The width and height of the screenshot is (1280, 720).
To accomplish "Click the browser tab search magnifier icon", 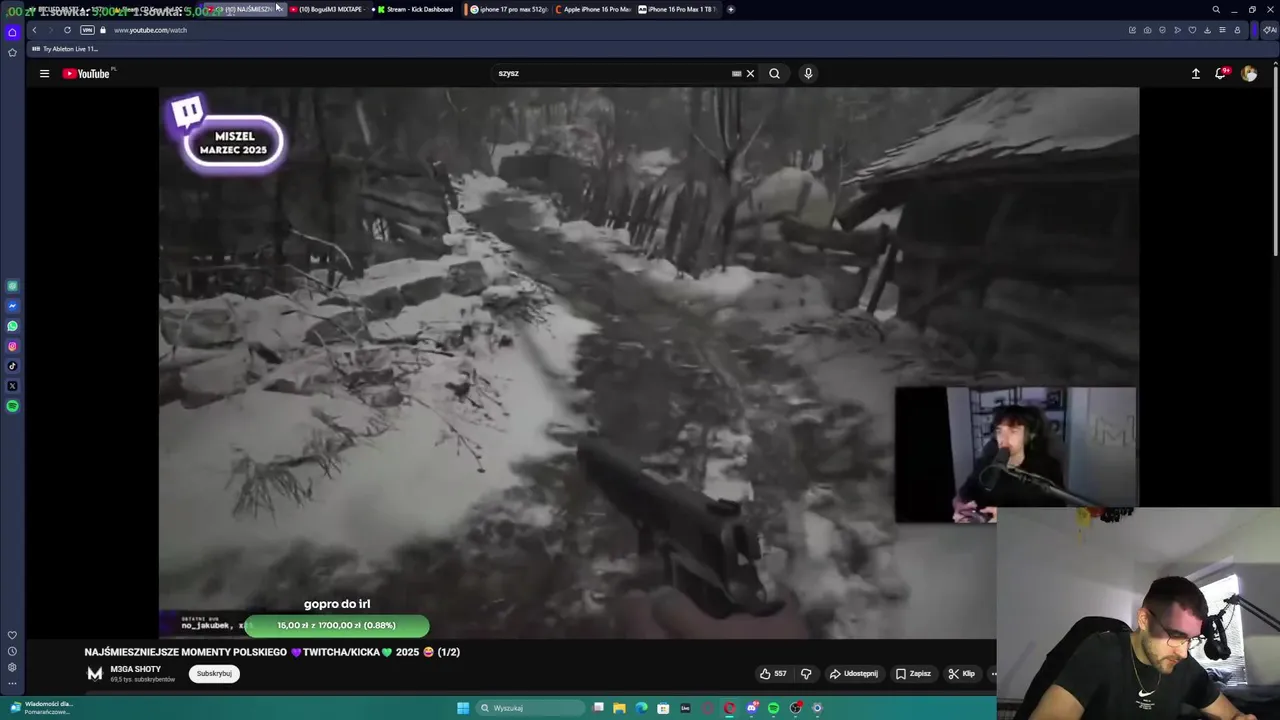I will [x=1216, y=9].
